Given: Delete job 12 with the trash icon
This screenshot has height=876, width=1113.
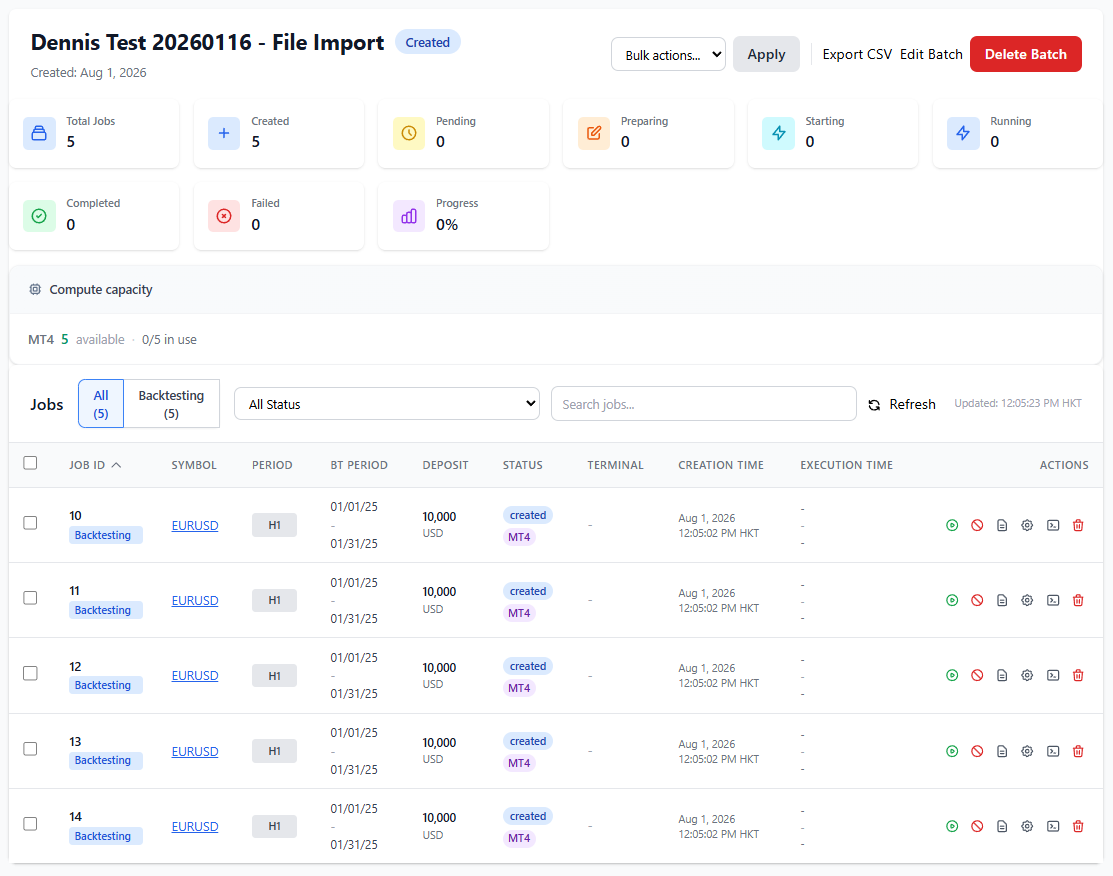Looking at the screenshot, I should [1078, 675].
